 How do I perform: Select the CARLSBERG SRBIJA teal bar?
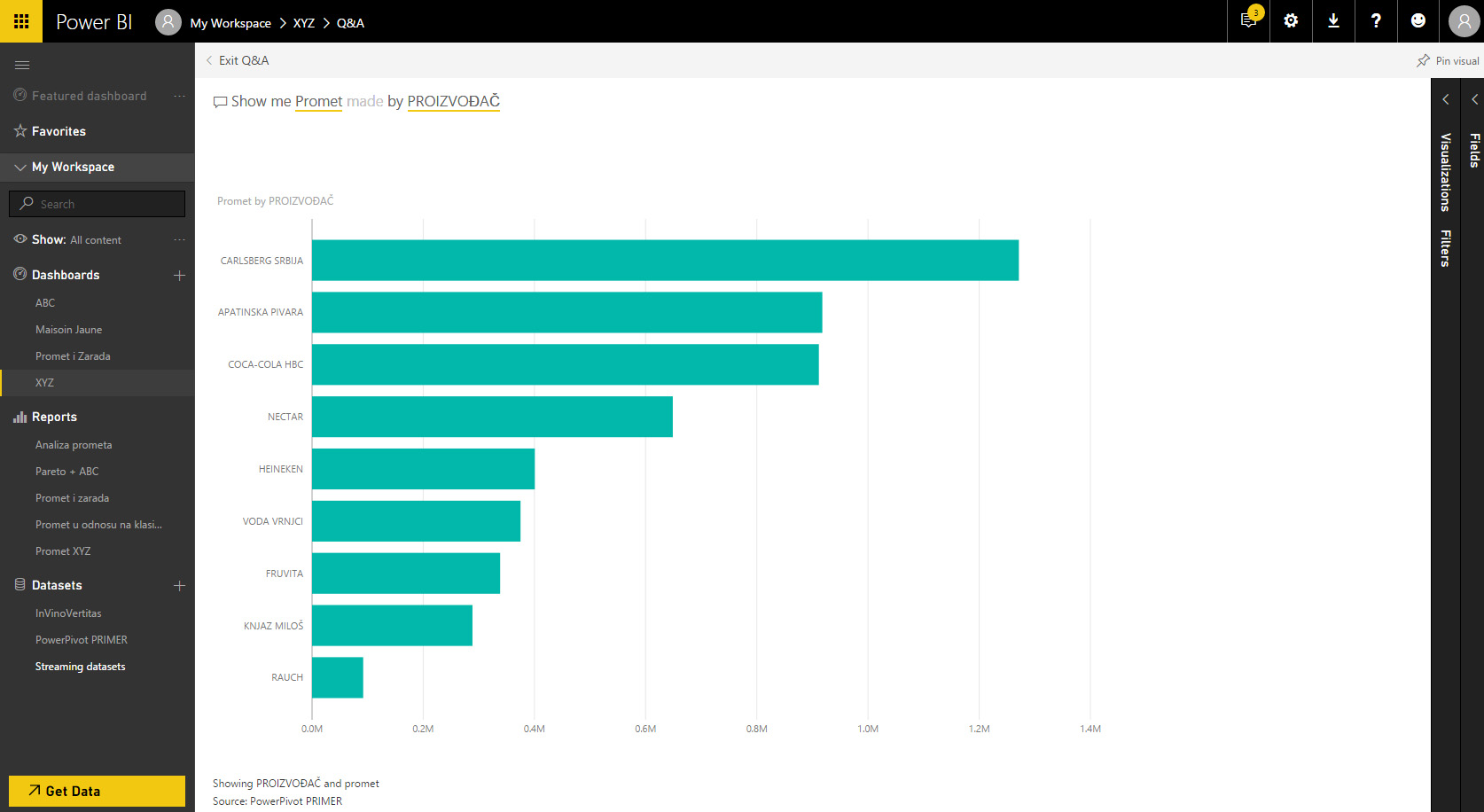[665, 261]
